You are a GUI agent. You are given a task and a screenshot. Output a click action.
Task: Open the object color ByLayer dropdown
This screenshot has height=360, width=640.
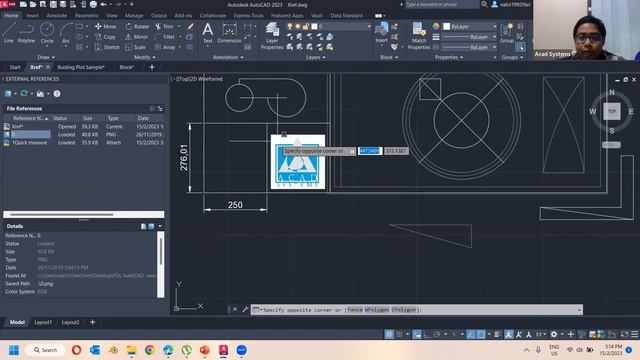click(x=470, y=27)
